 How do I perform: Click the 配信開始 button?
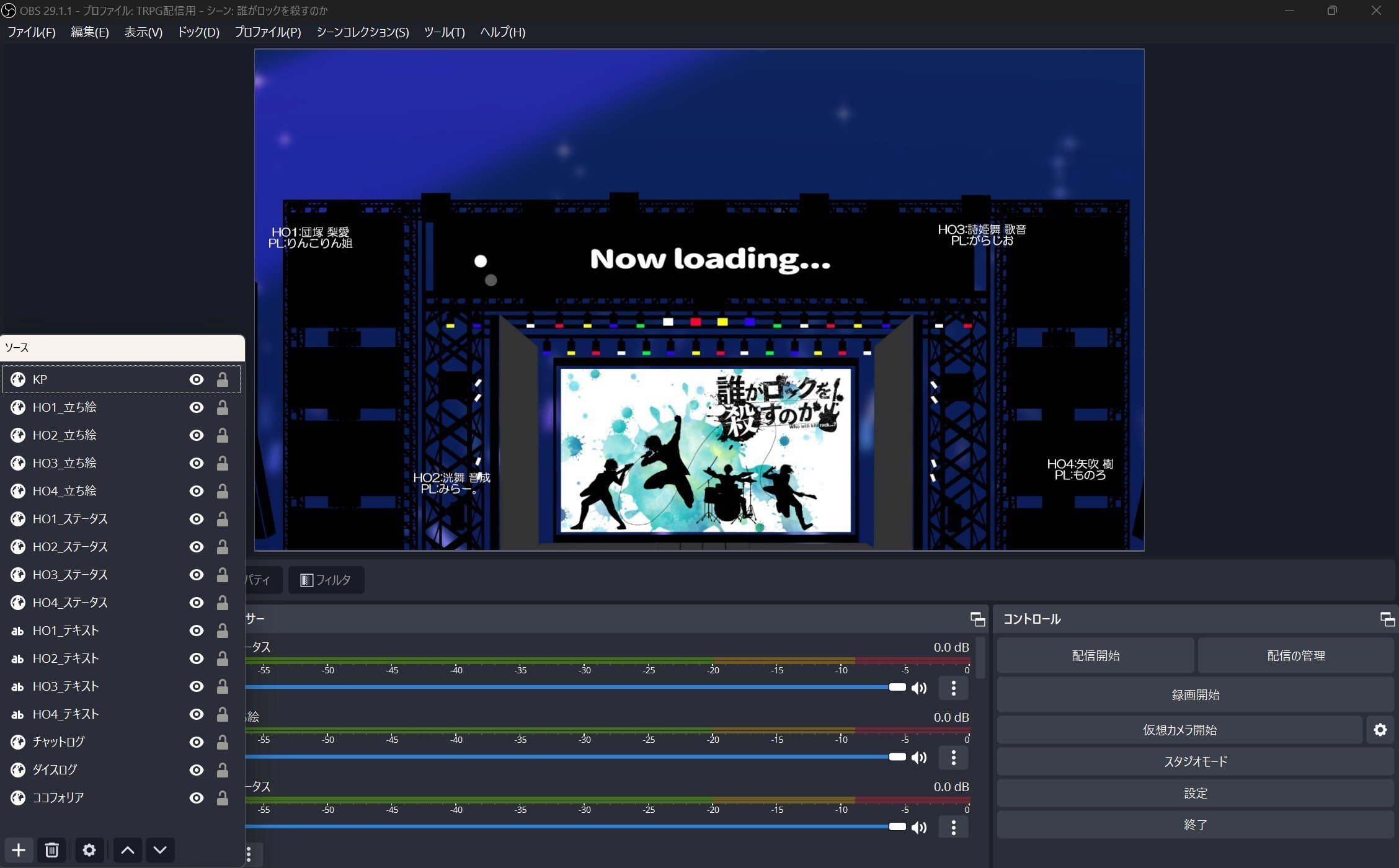[x=1095, y=655]
